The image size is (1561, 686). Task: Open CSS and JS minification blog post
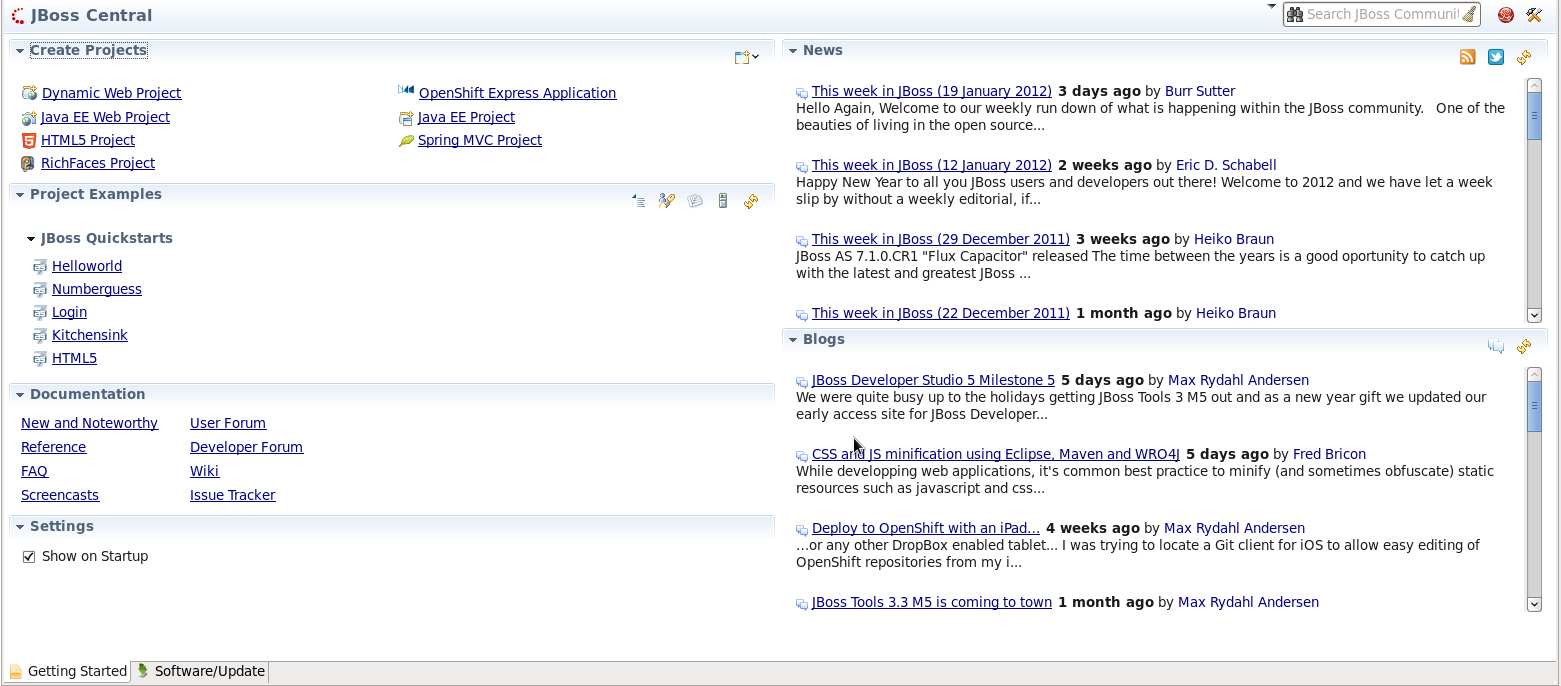pos(996,454)
